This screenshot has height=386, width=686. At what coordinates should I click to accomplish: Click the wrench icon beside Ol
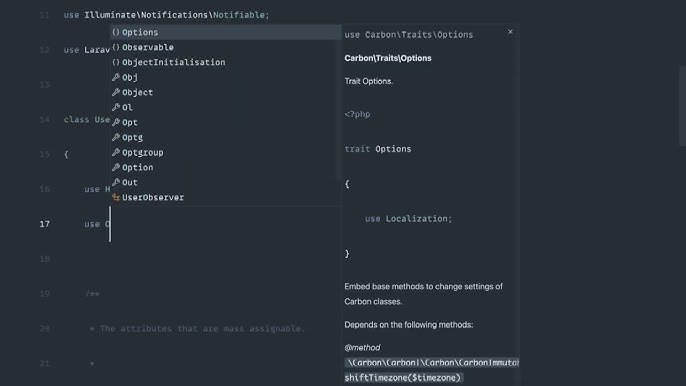pyautogui.click(x=116, y=107)
